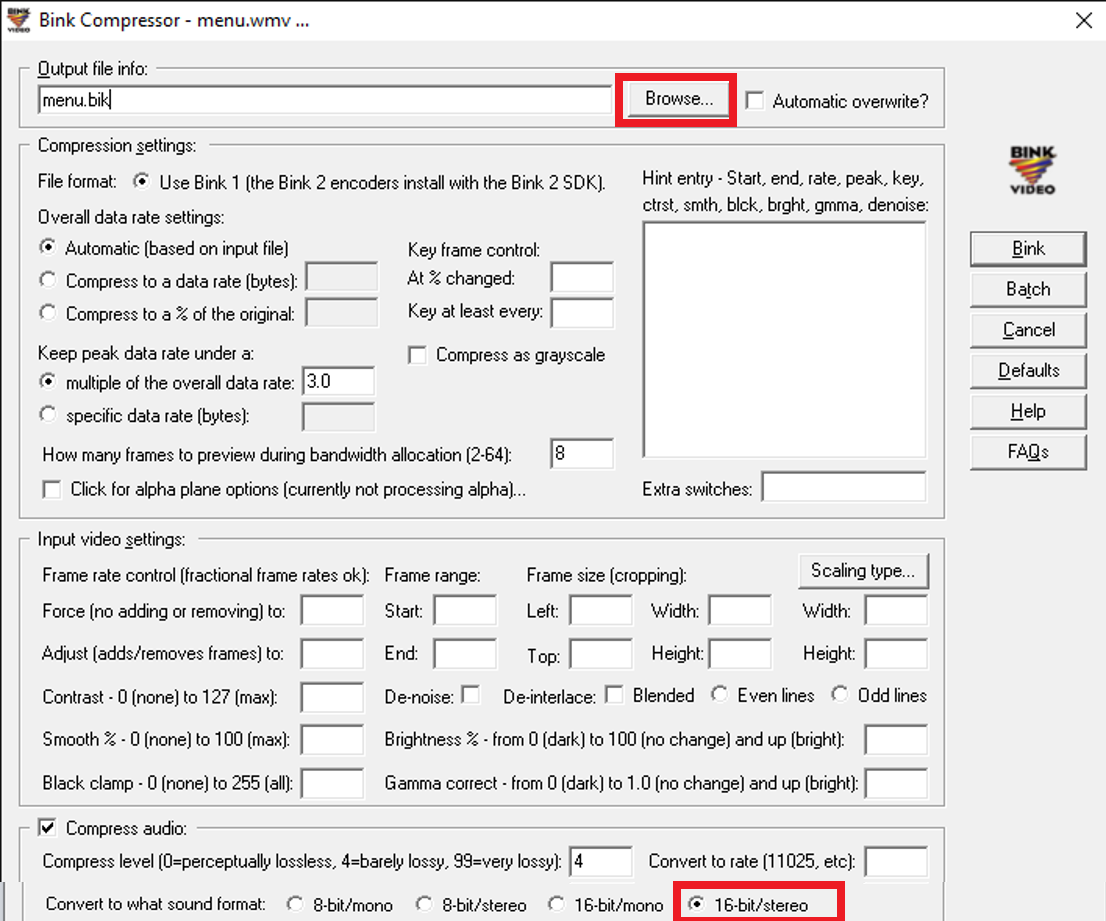Select multiple of the overall data rate radio
The height and width of the screenshot is (921, 1106).
47,382
